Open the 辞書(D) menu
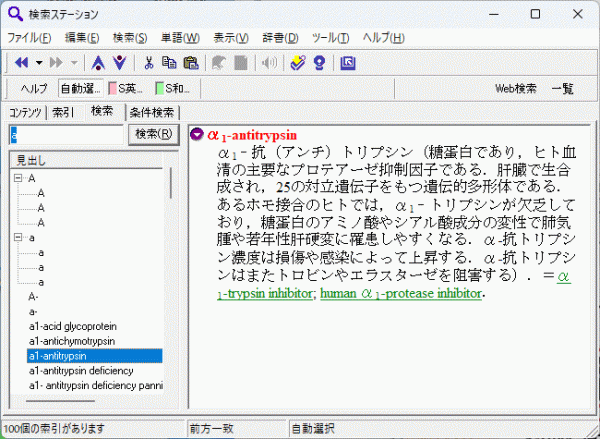Image resolution: width=600 pixels, height=439 pixels. (x=280, y=38)
